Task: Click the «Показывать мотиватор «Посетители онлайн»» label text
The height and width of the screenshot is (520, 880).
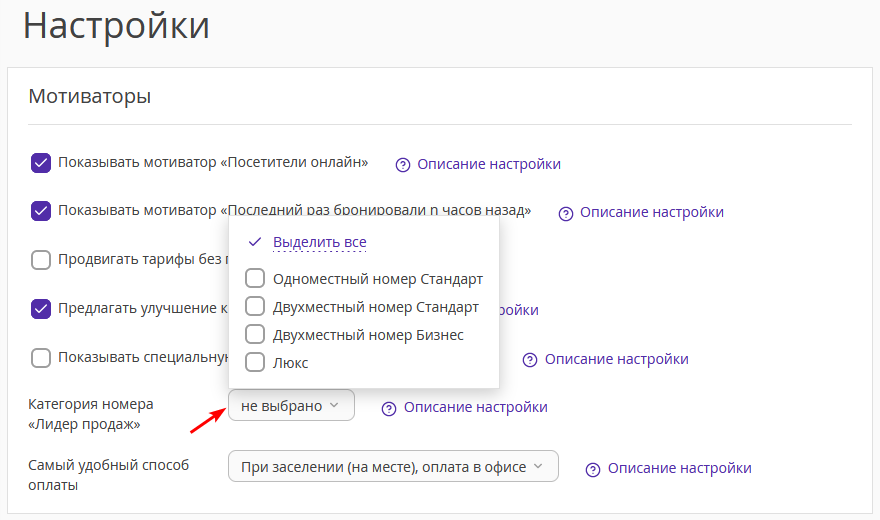Action: pos(213,162)
